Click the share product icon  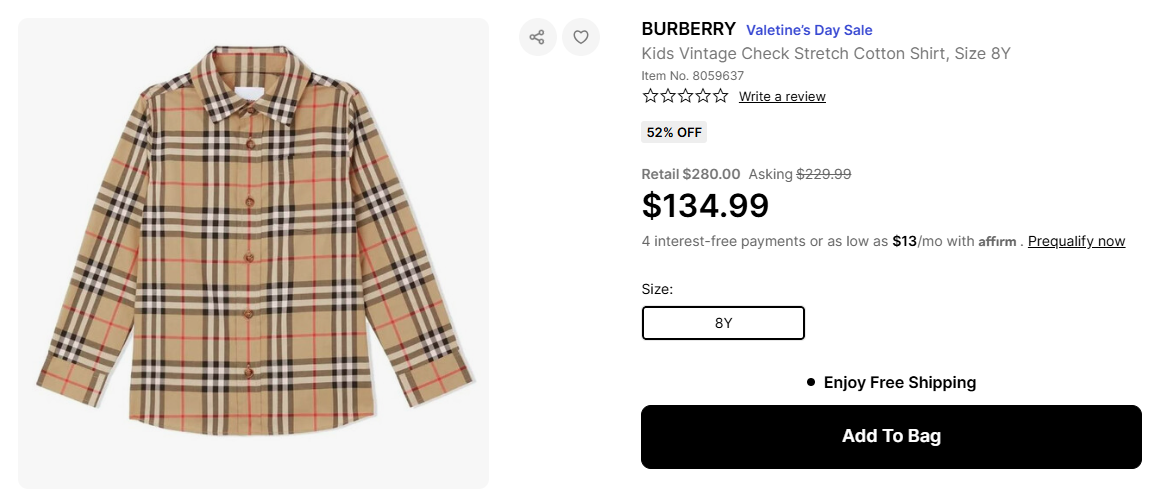click(x=537, y=38)
